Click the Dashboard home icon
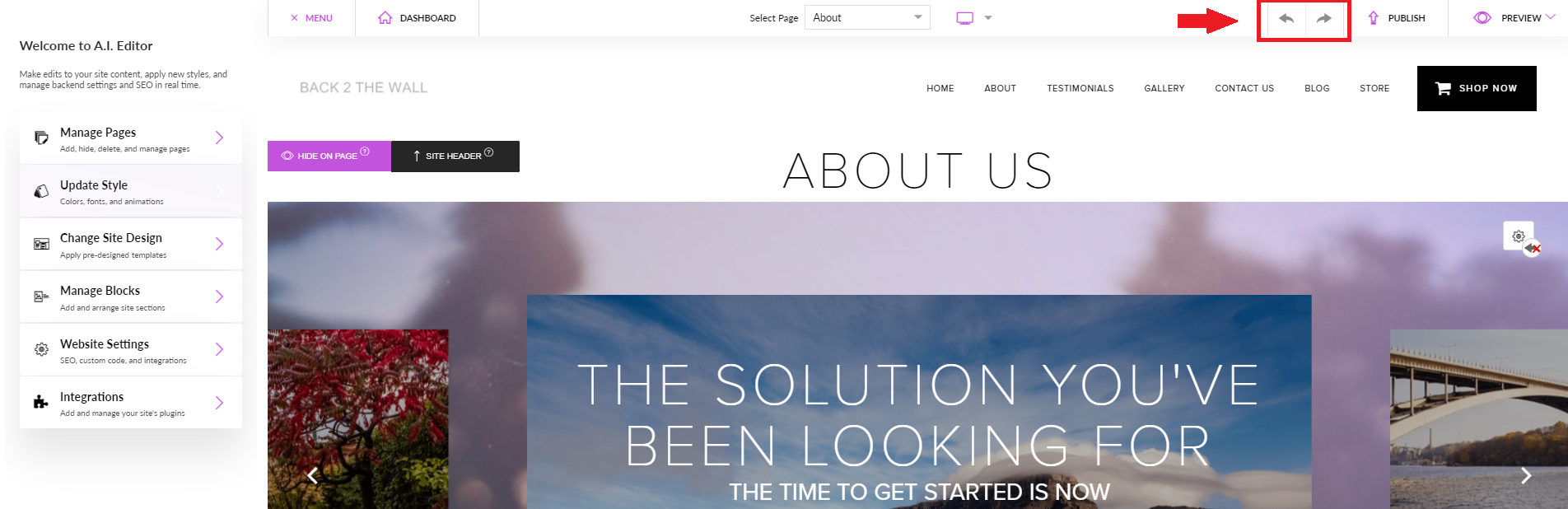The image size is (1568, 509). tap(385, 18)
